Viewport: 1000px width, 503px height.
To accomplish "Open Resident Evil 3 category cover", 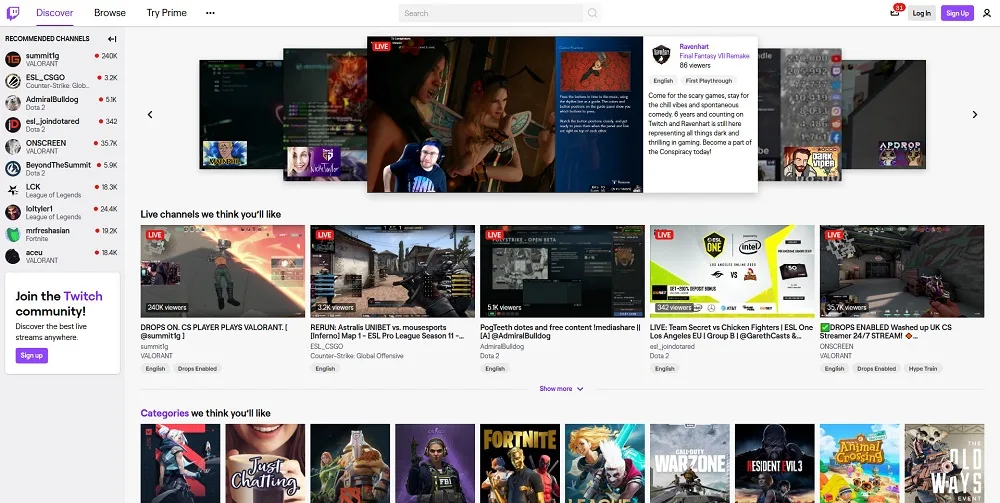I will pyautogui.click(x=775, y=463).
